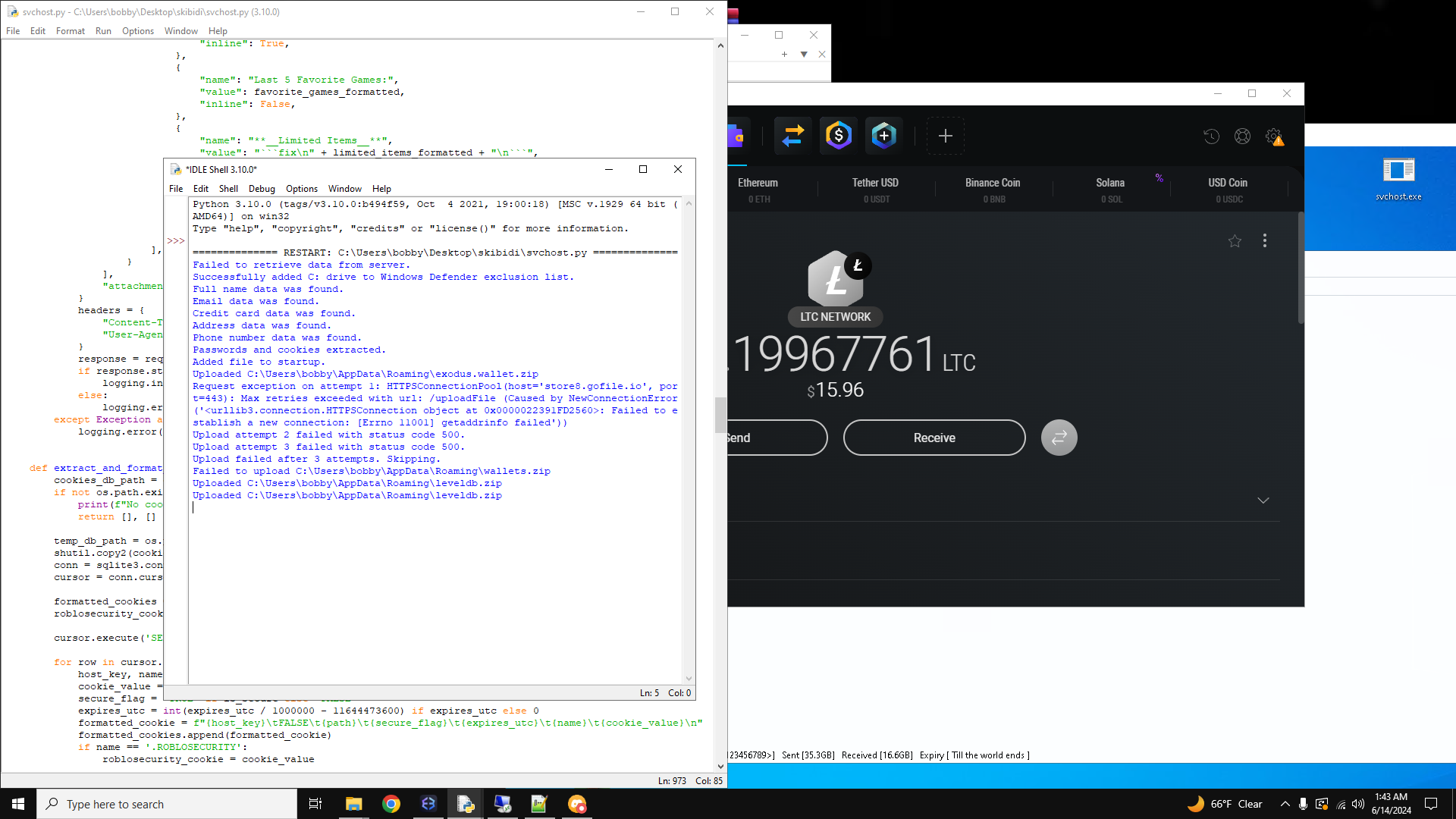1456x819 pixels.
Task: Select the Binance Coin asset tab
Action: (993, 190)
